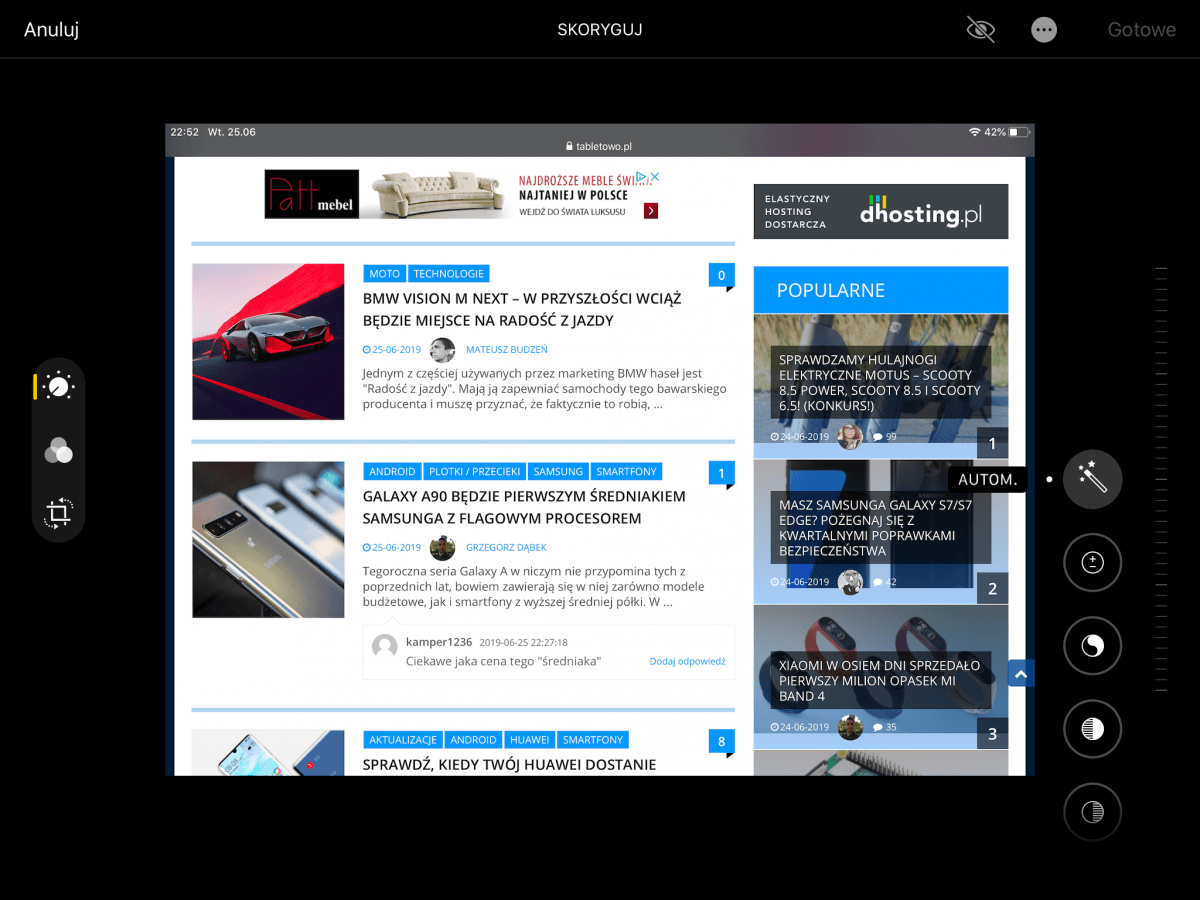Select the Brilliance yin-yang adjustment
The width and height of the screenshot is (1200, 900).
[1092, 646]
